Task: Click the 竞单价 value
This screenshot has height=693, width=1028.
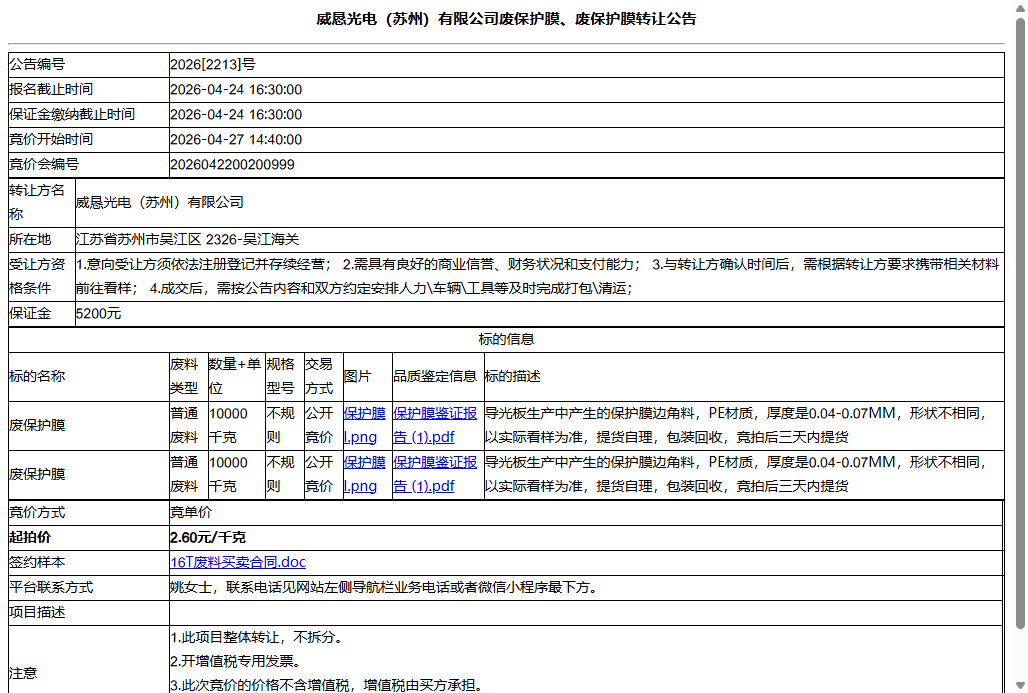Action: click(x=191, y=512)
